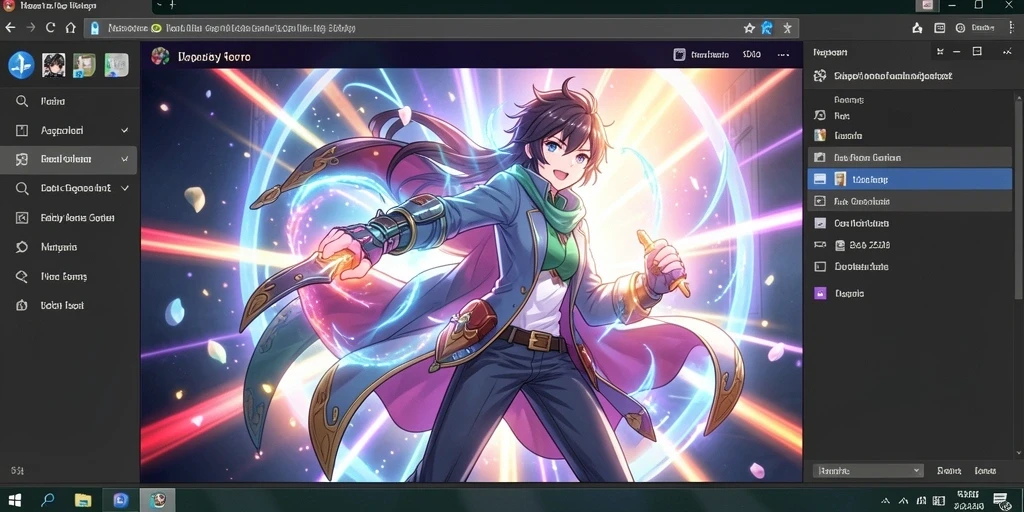Click the purple square icon in right panel list
This screenshot has width=1024, height=512.
pos(820,293)
